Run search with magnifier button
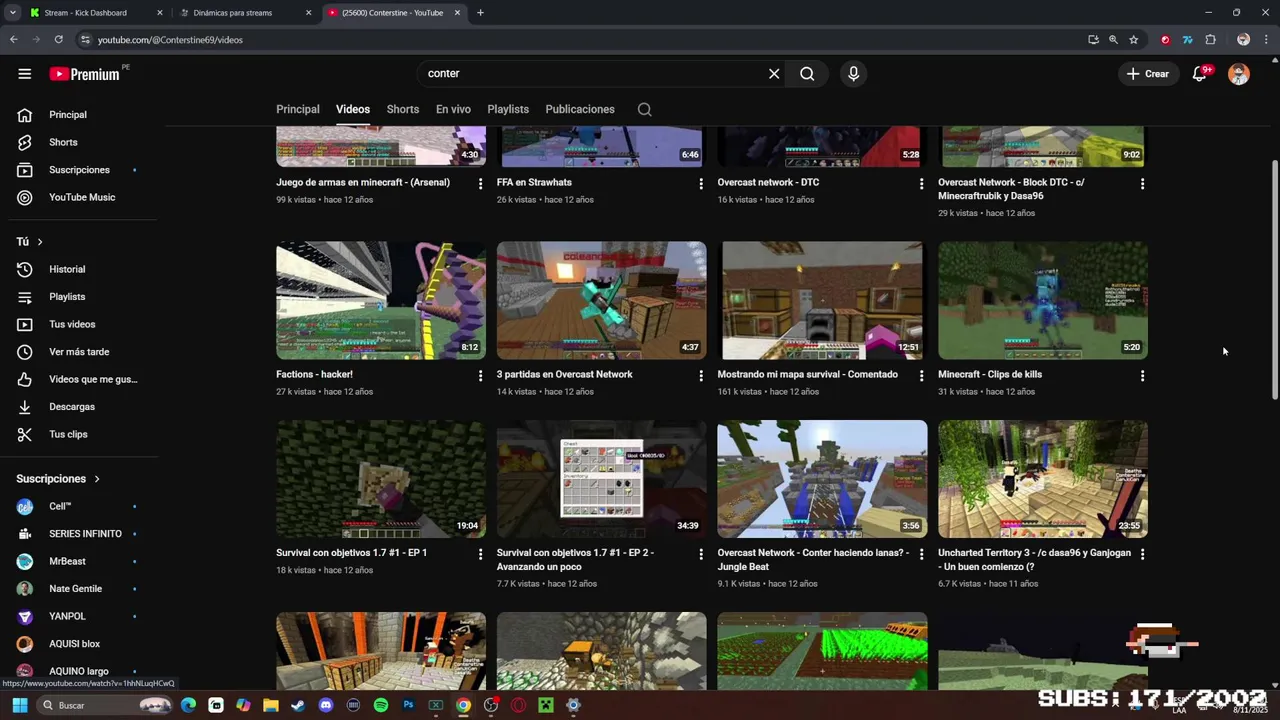The width and height of the screenshot is (1280, 720). (807, 74)
